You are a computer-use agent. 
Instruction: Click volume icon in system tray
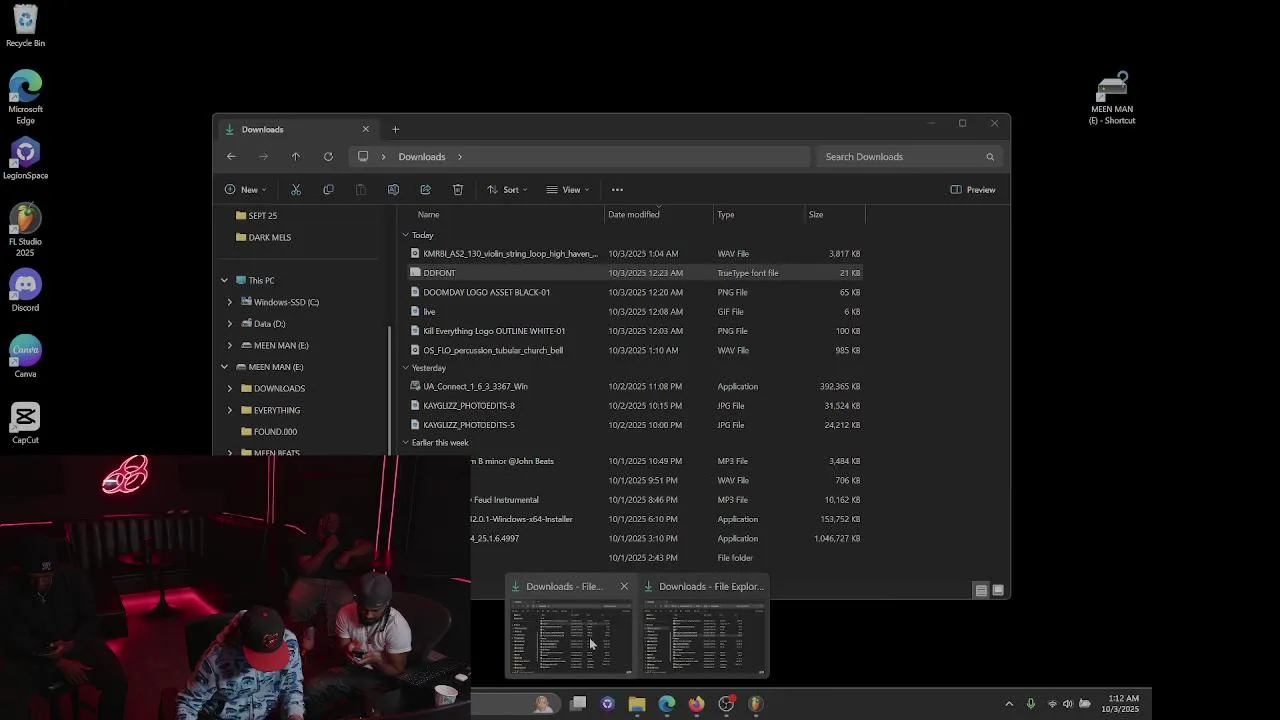[1068, 704]
